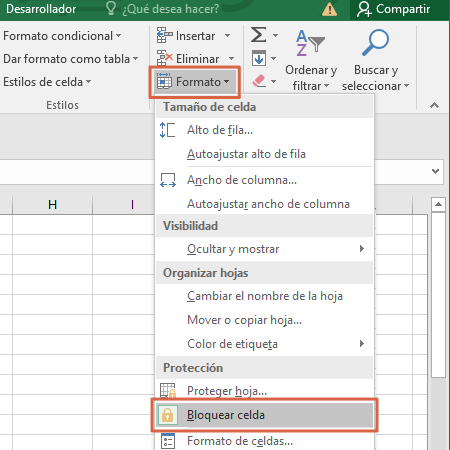Open Estilos de celda dropdown

click(x=47, y=82)
